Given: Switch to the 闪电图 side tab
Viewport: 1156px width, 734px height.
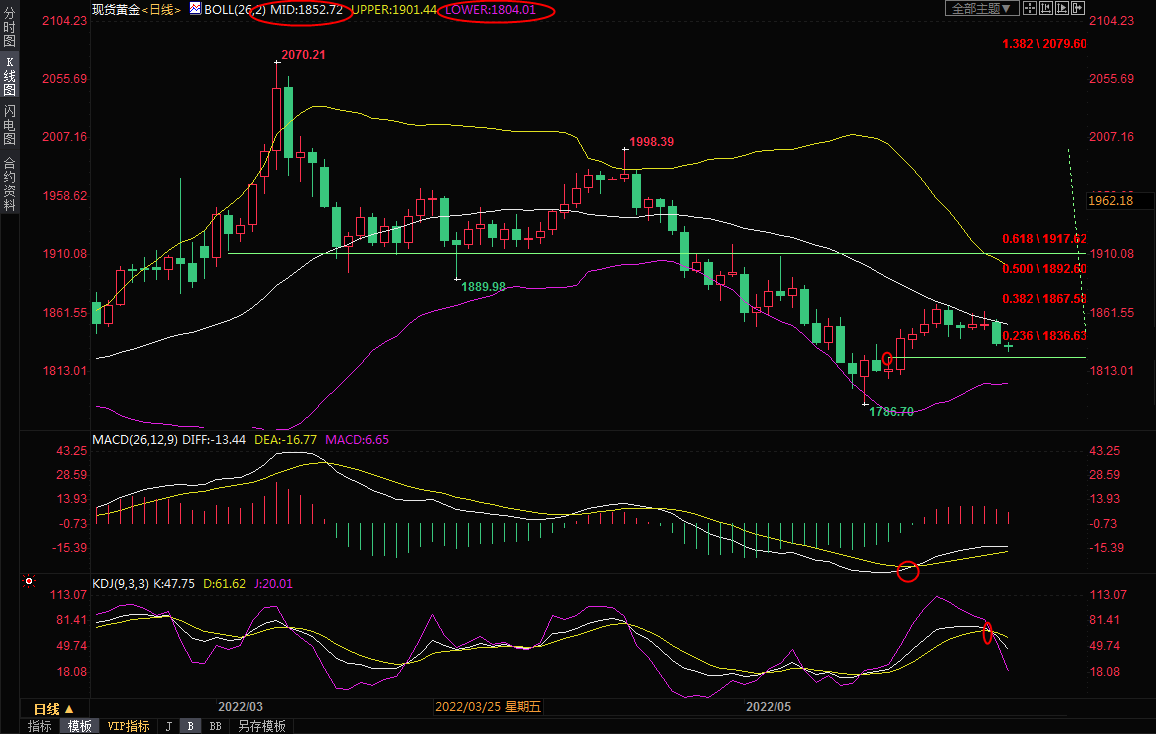Looking at the screenshot, I should click(9, 125).
